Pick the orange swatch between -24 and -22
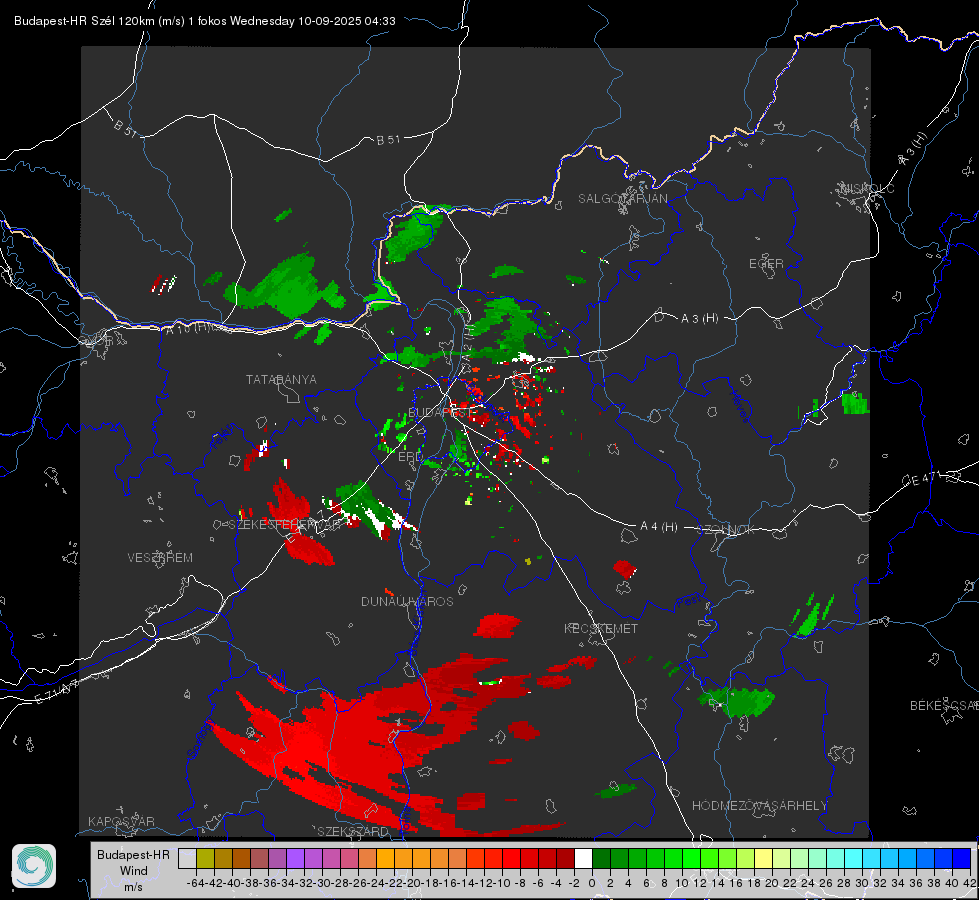979x900 pixels. pos(385,858)
